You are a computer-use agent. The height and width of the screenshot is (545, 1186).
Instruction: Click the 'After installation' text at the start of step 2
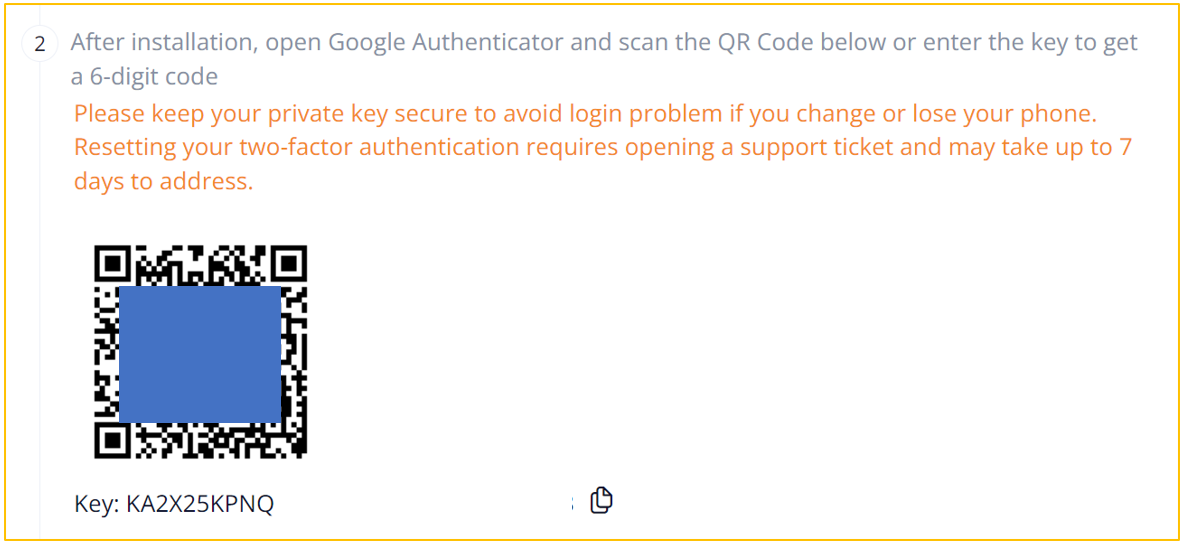164,42
